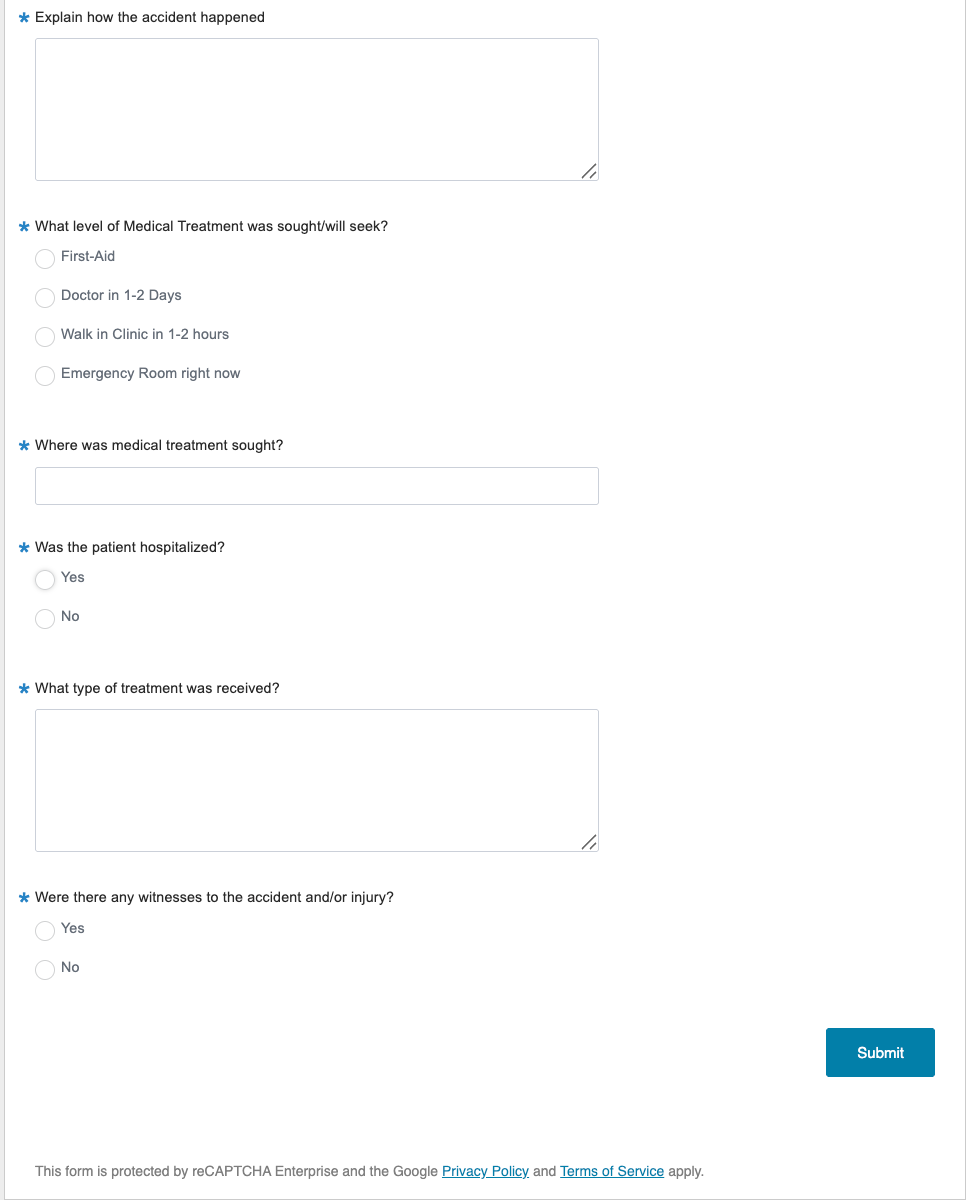
Task: Select Walk in Clinic in 1-2 hours
Action: point(45,337)
